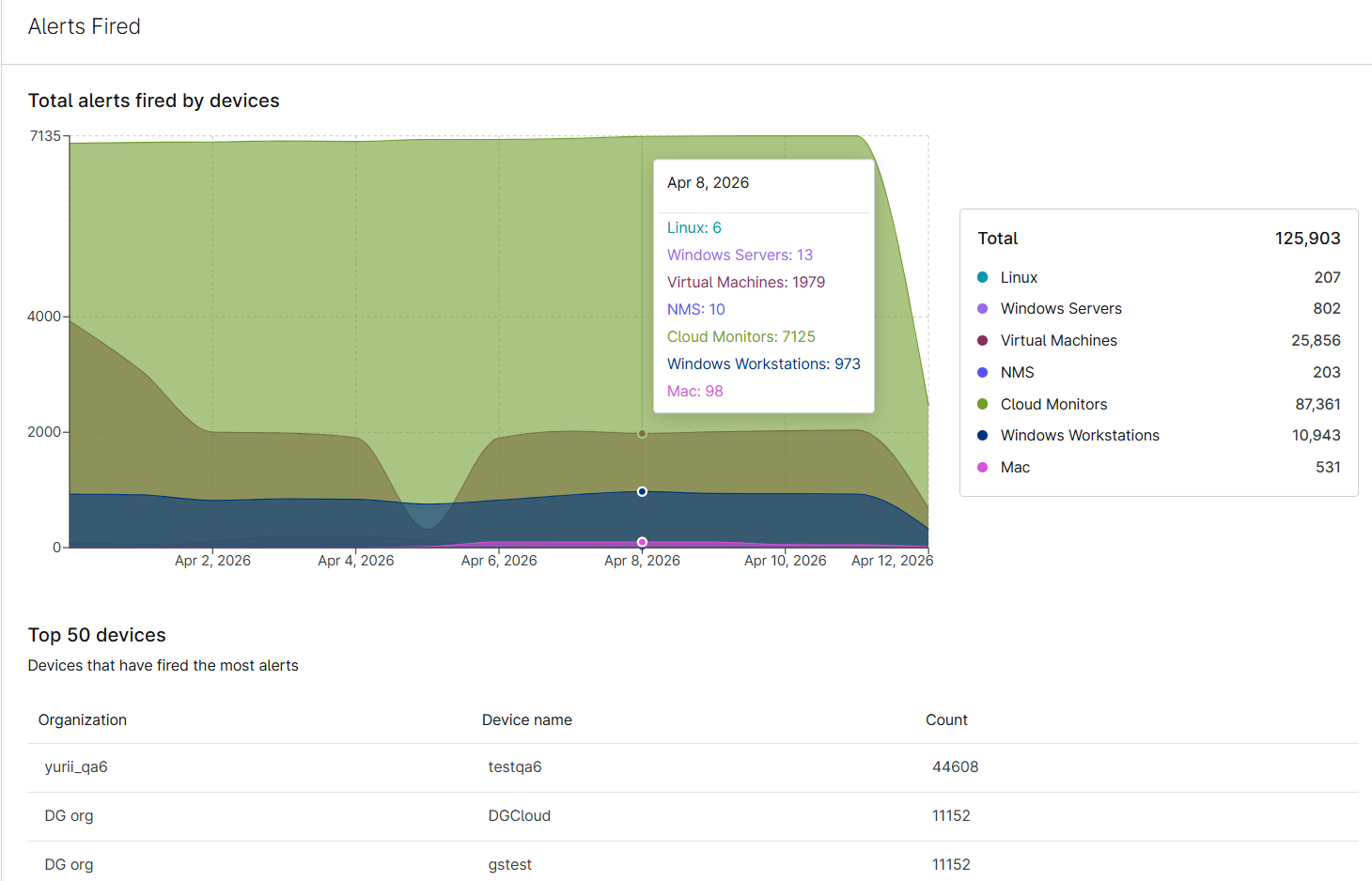
Task: Click the Apr 4, 2026 axis label
Action: pyautogui.click(x=356, y=561)
